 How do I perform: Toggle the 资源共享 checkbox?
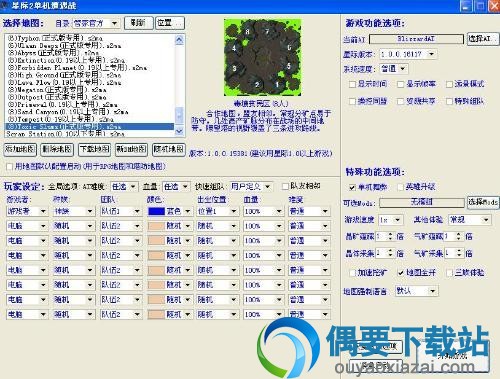tap(401, 101)
